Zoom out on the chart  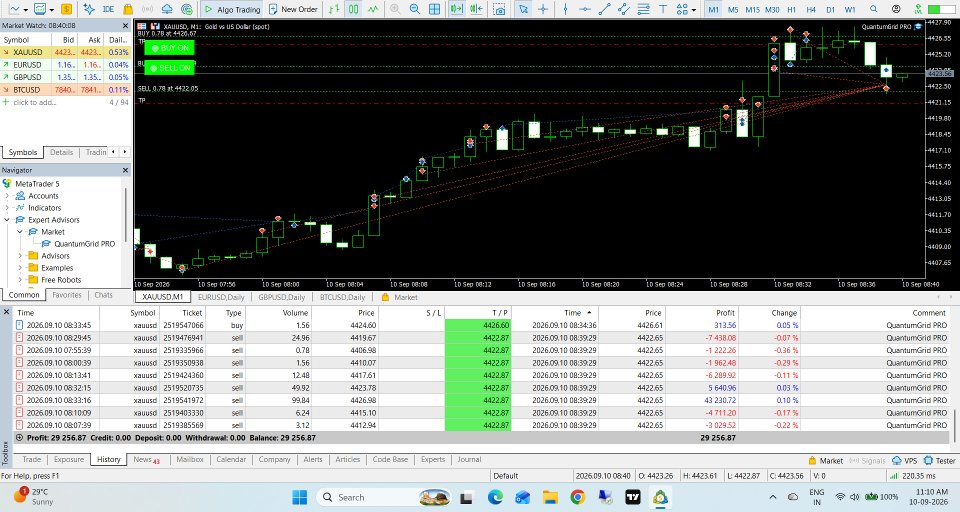(x=414, y=9)
